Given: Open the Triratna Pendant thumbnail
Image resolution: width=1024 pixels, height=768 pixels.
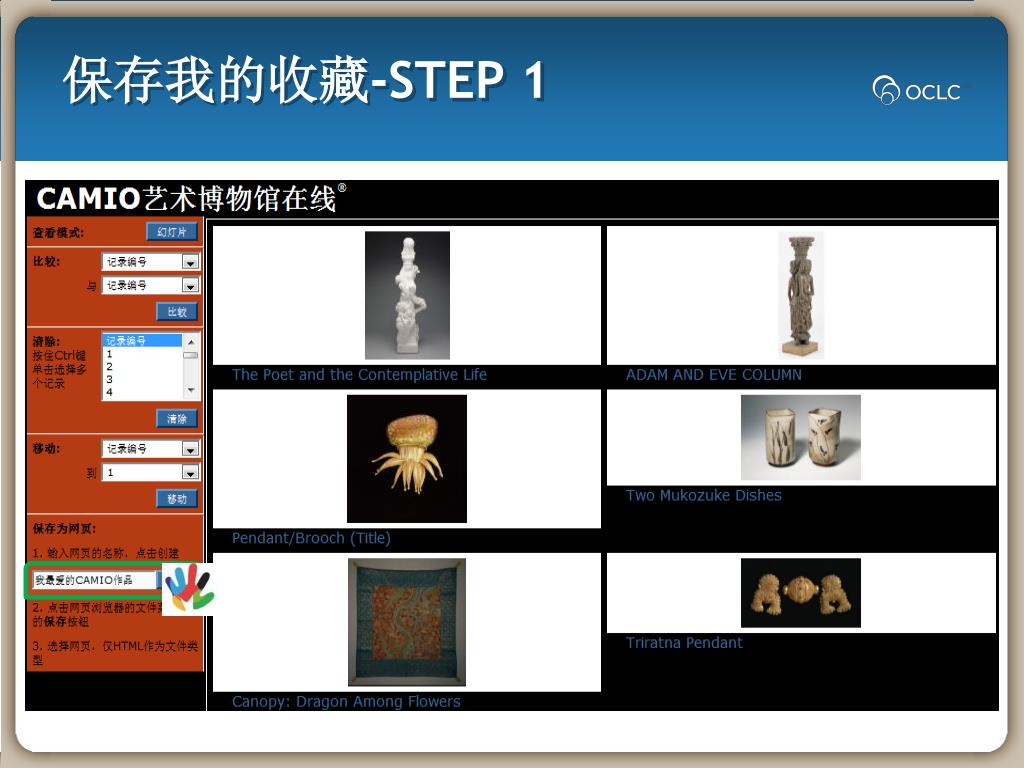Looking at the screenshot, I should tap(801, 593).
